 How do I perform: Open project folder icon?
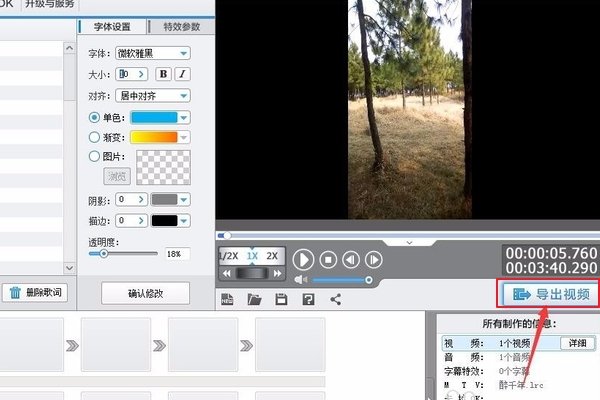point(254,299)
